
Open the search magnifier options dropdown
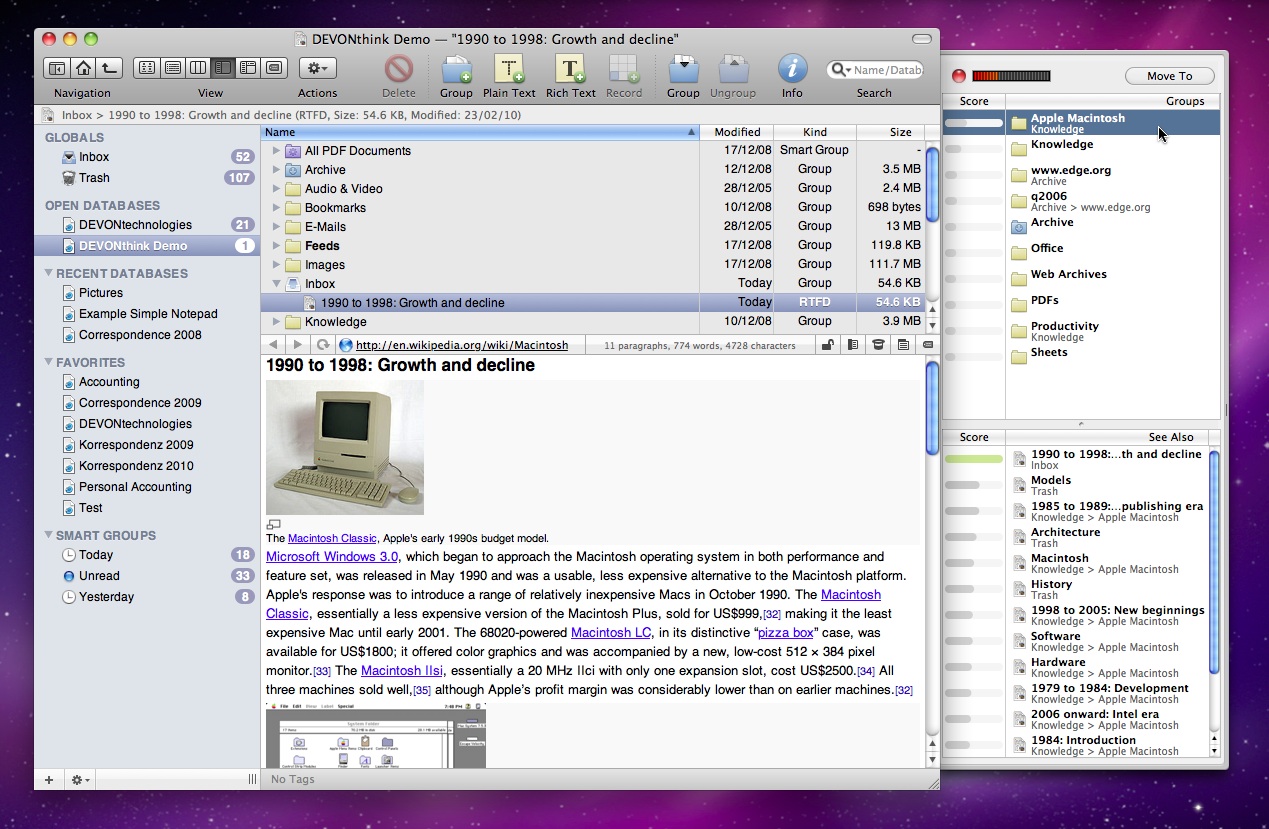842,70
